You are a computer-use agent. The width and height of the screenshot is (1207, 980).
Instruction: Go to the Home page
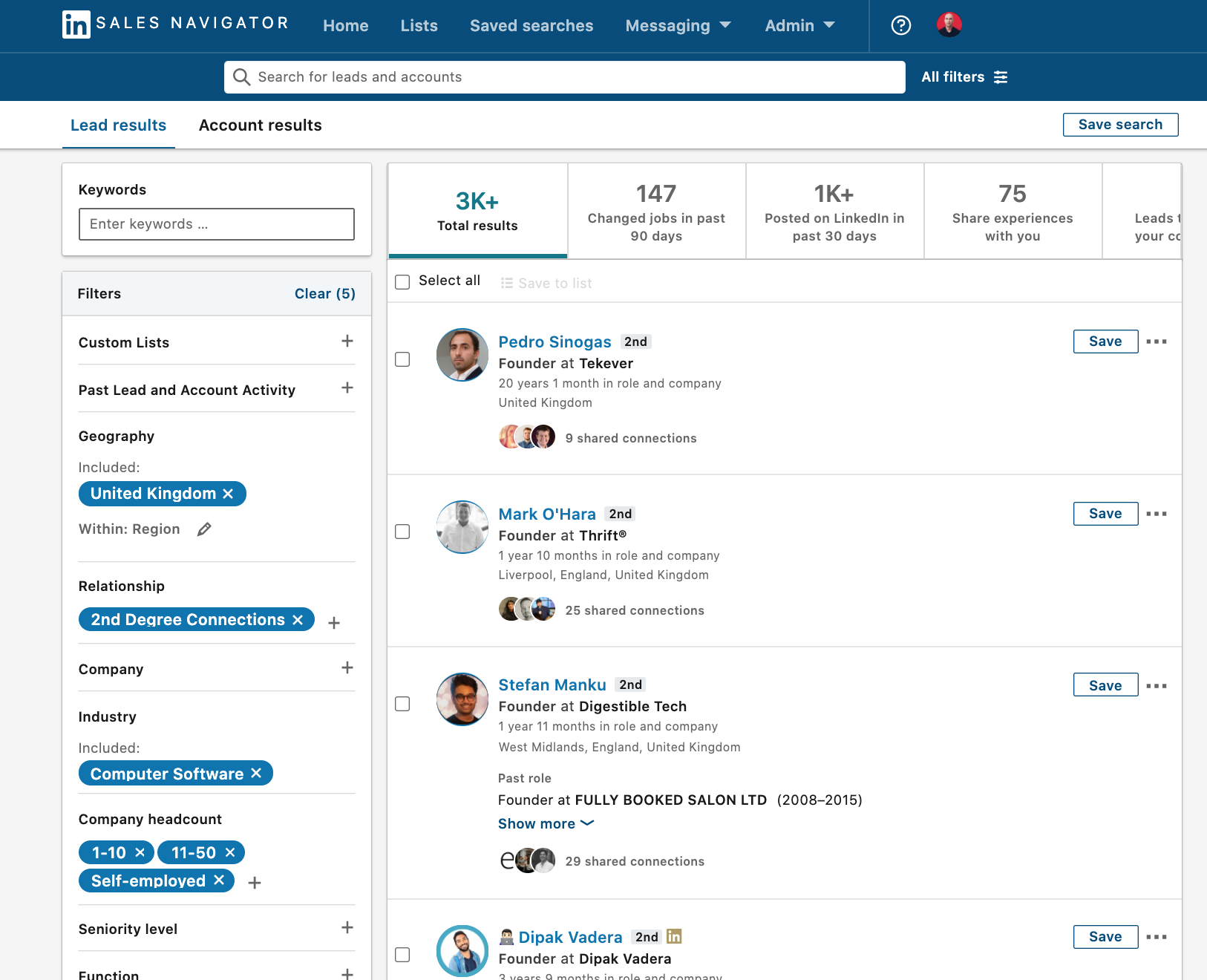346,25
